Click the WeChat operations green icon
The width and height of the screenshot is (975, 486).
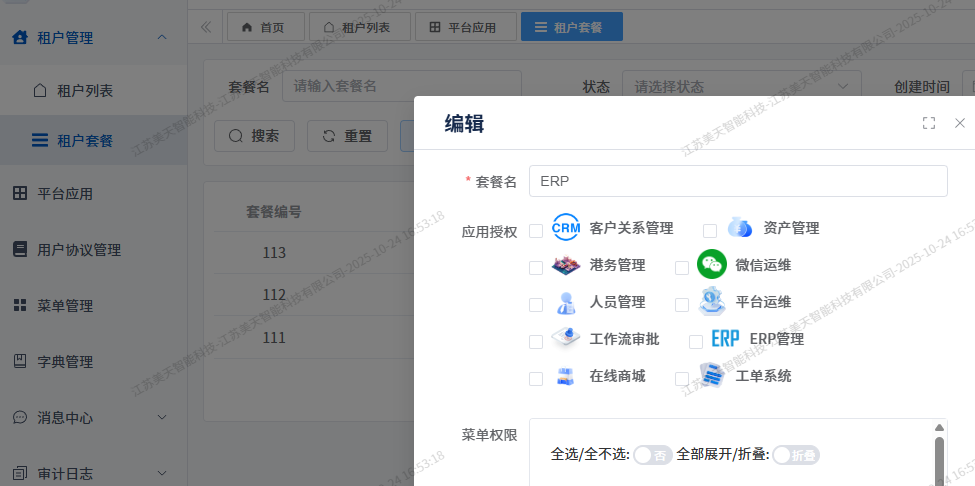711,265
